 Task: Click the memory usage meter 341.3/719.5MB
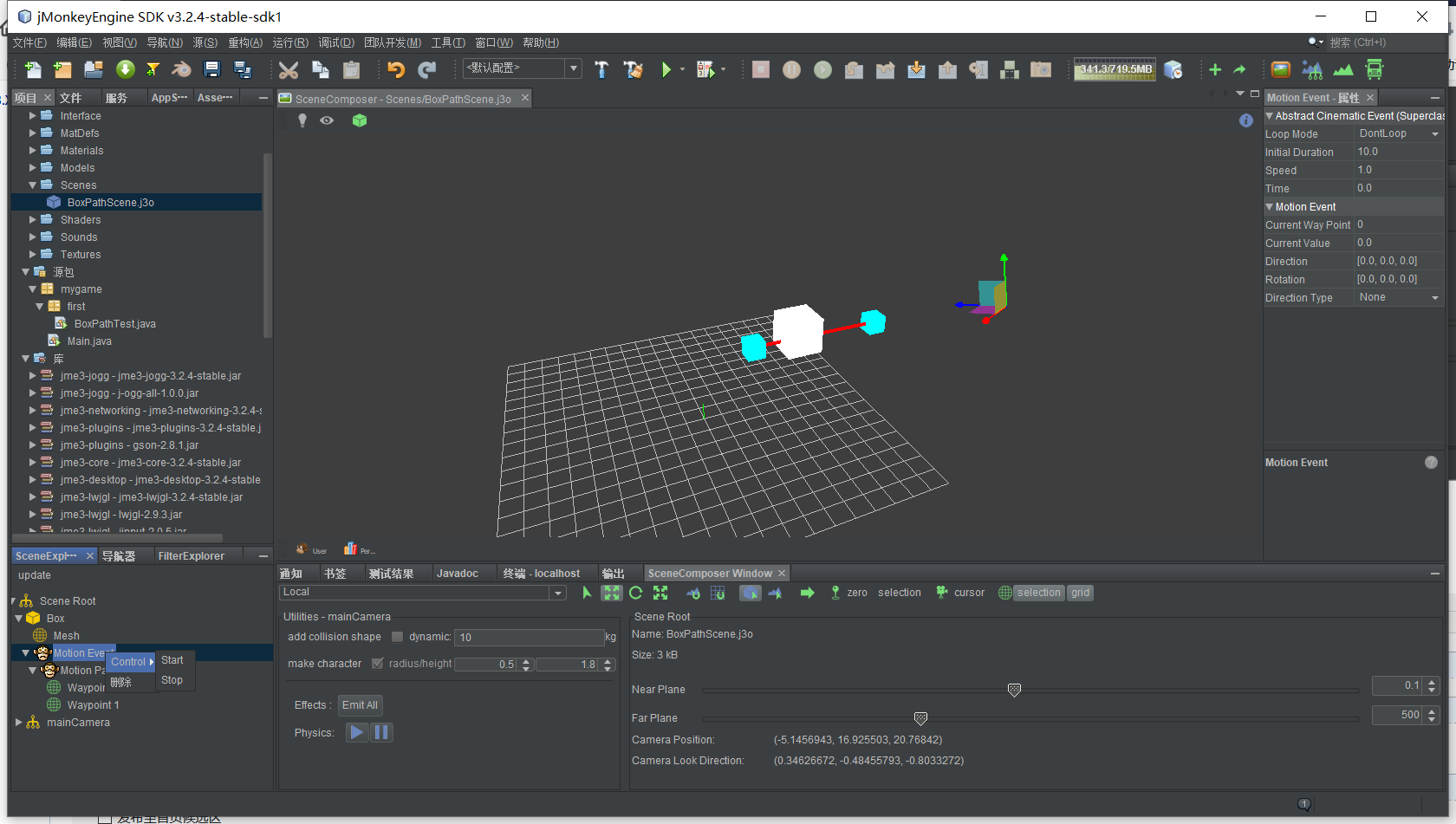pos(1115,69)
